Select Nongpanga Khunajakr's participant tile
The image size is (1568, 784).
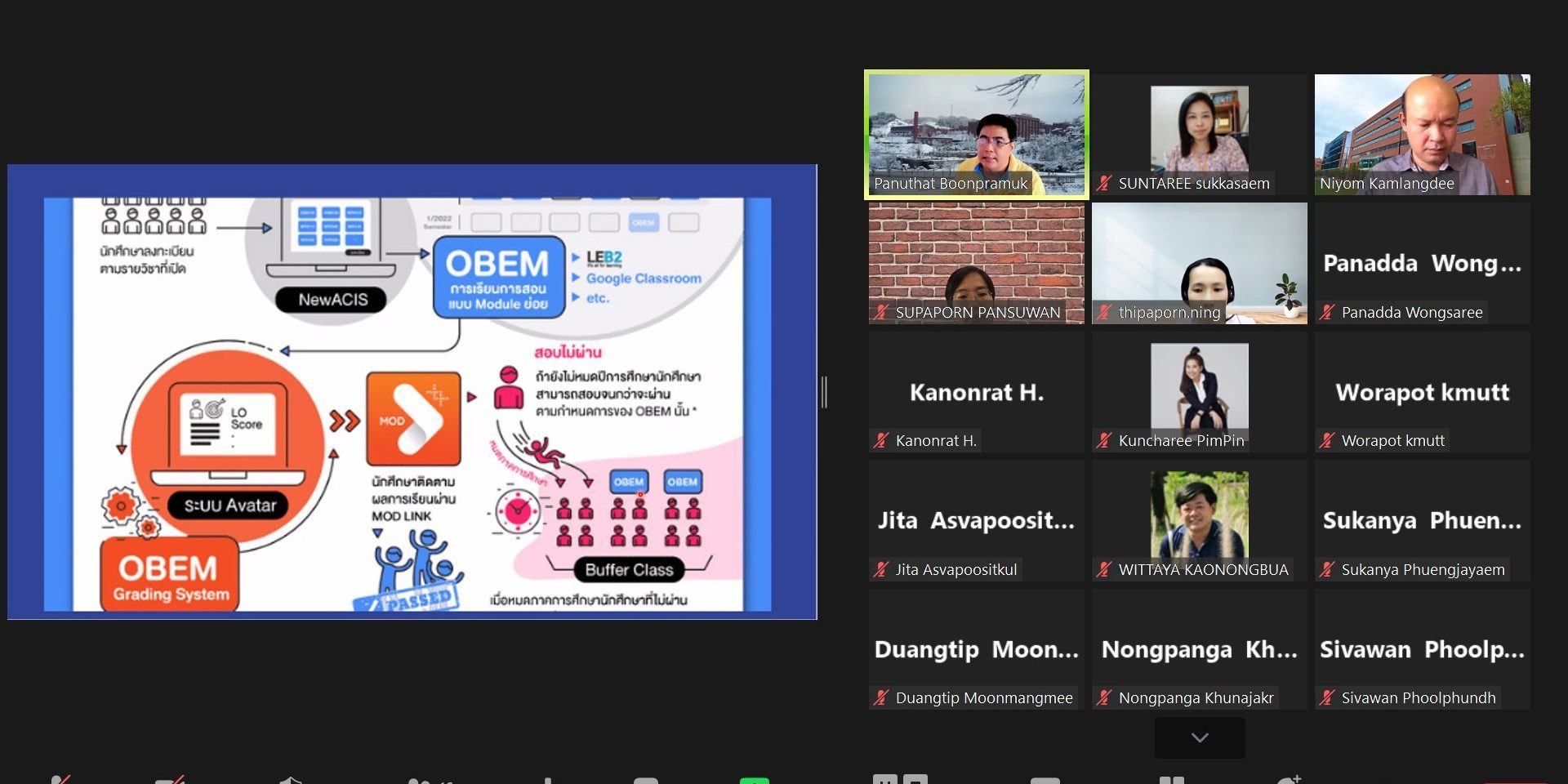coord(1199,649)
